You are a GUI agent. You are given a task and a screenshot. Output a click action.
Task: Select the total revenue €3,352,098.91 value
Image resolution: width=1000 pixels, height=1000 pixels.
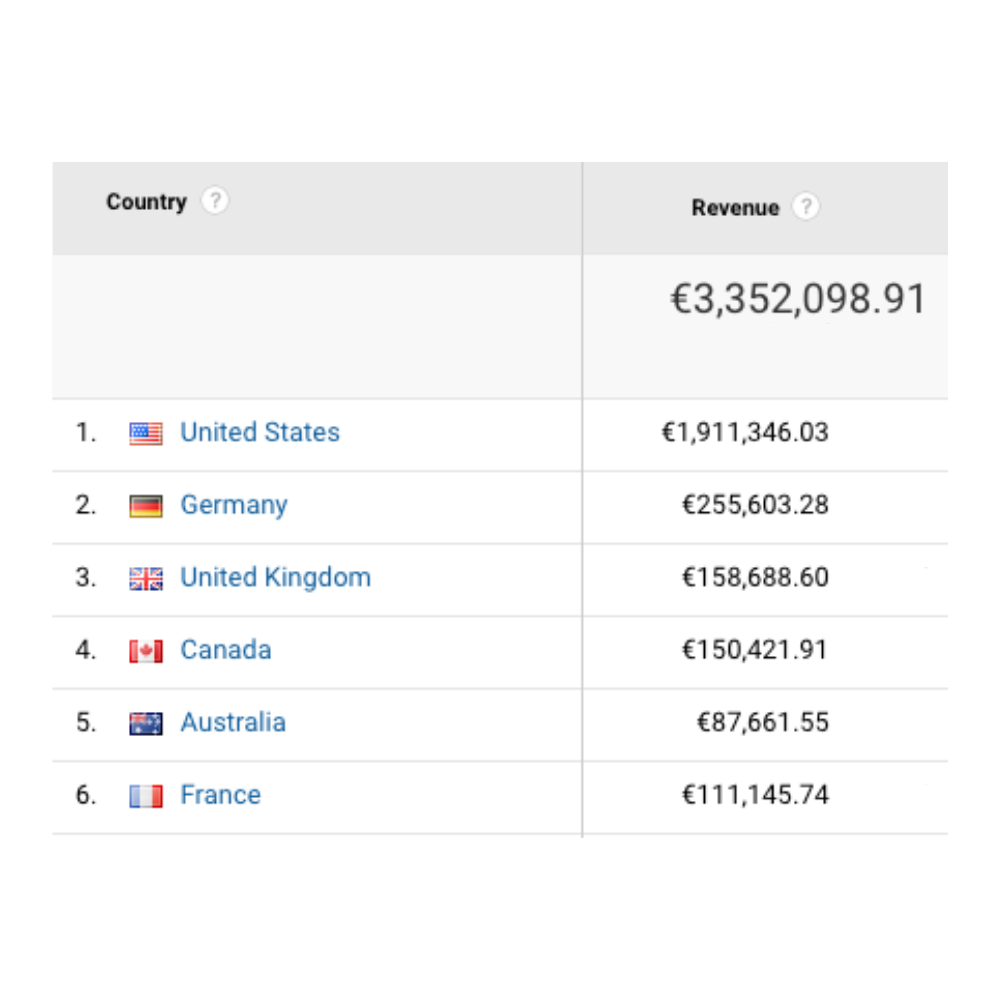798,298
